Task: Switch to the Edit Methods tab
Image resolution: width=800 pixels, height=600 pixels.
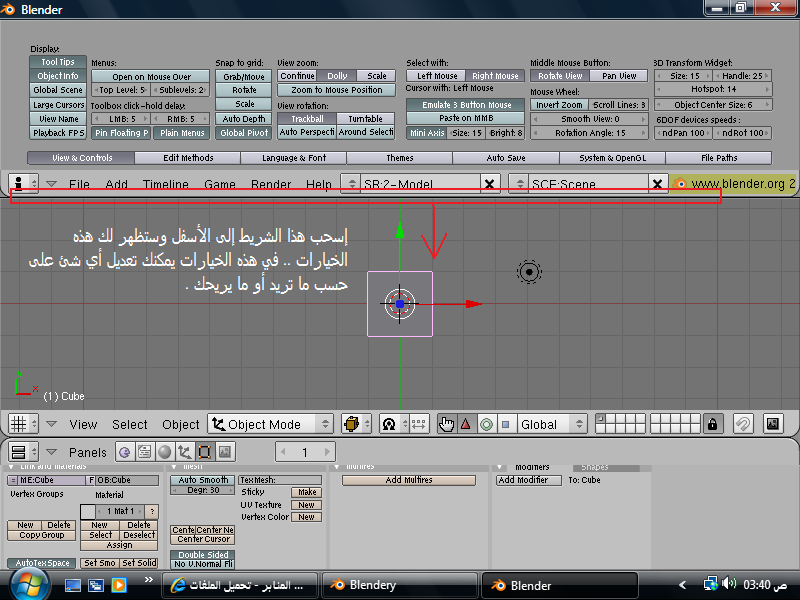Action: tap(188, 158)
